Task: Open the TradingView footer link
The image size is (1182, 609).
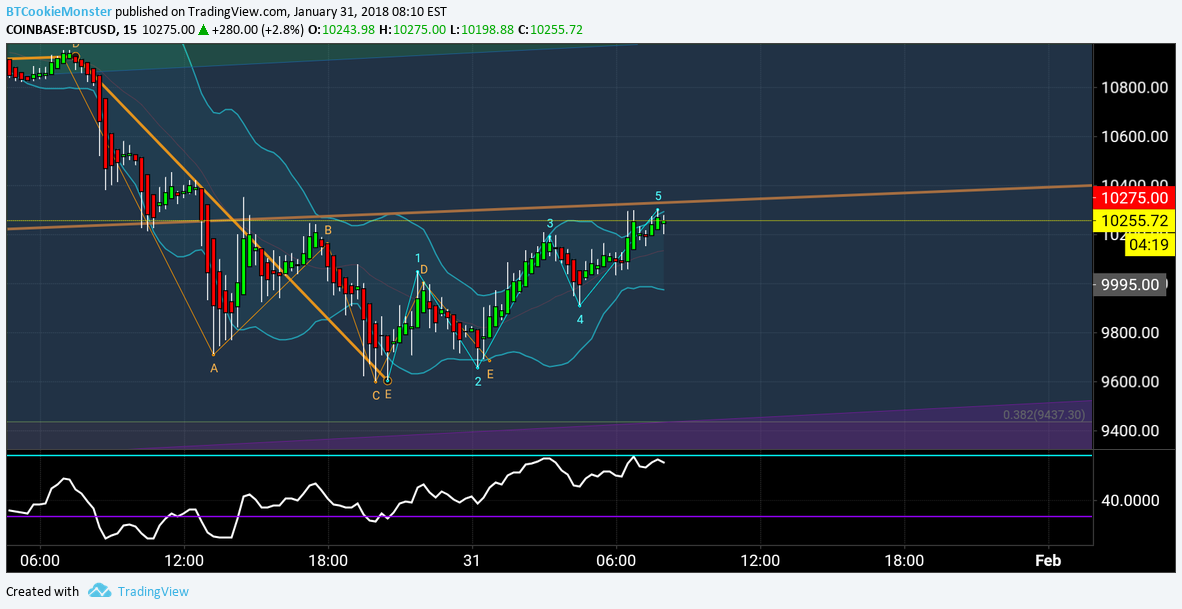Action: pos(151,592)
